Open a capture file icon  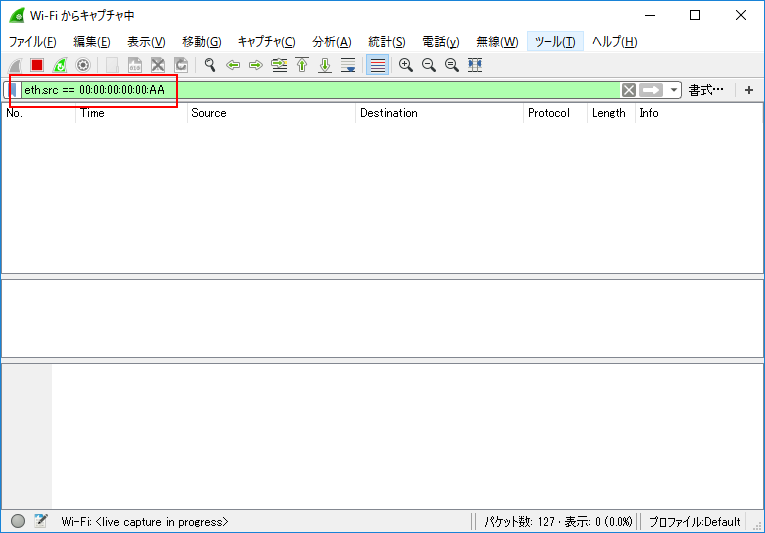112,65
